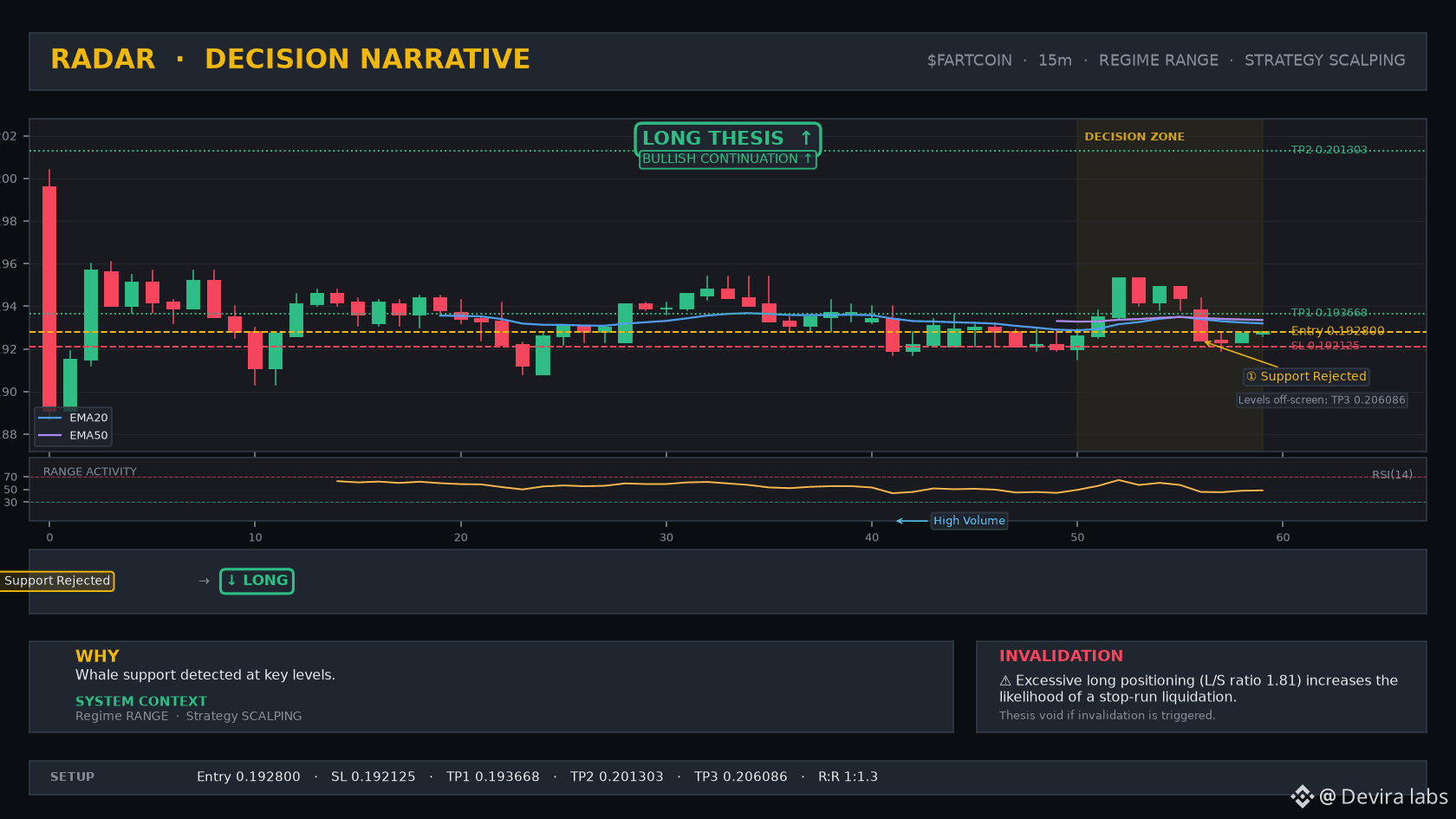Screen dimensions: 1456x819
Task: Click the Entry 0.192800 level label
Action: [x=1337, y=331]
